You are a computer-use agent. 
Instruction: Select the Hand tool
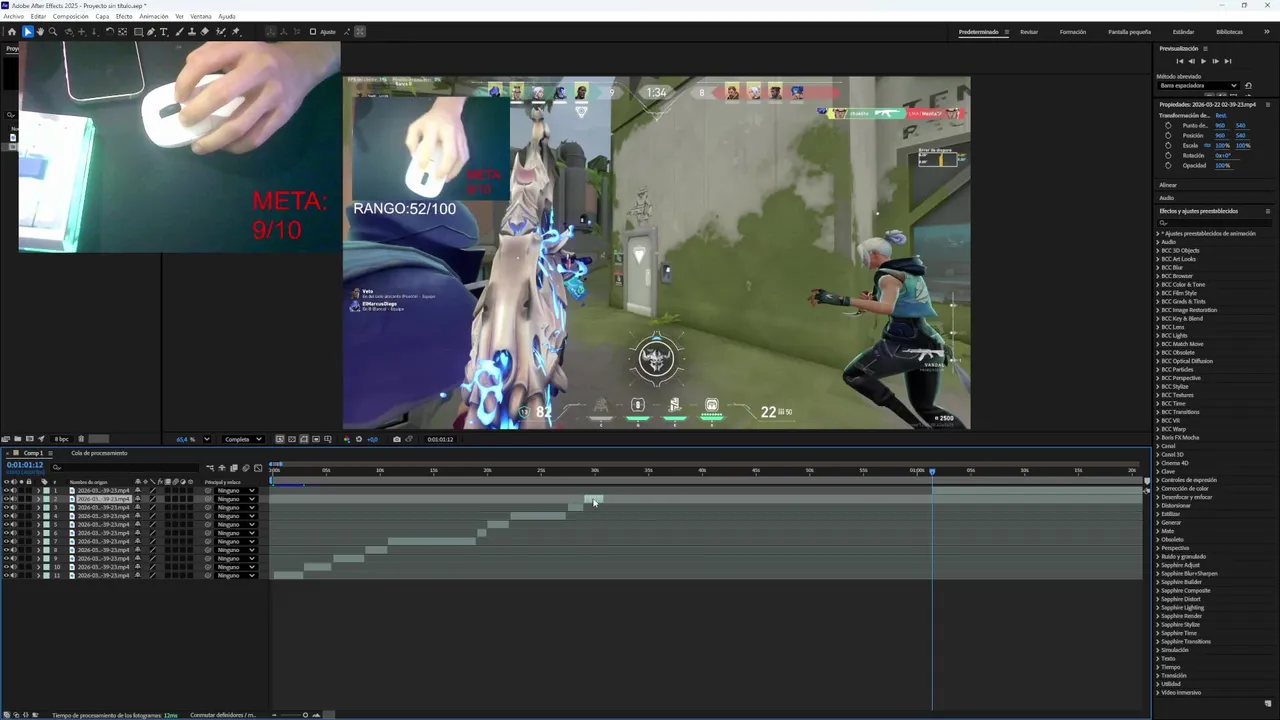40,32
